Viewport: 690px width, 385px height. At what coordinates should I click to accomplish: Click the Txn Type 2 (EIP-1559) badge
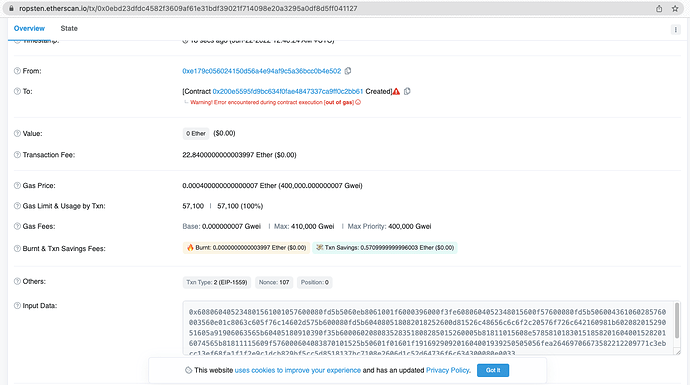pyautogui.click(x=217, y=282)
